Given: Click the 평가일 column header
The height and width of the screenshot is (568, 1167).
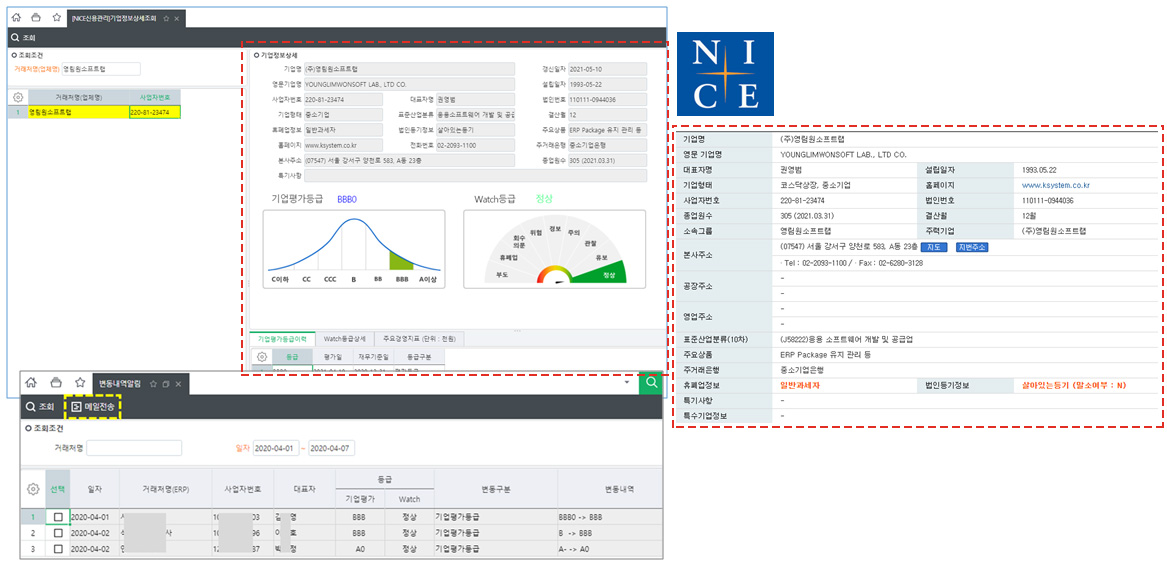Looking at the screenshot, I should [x=332, y=357].
